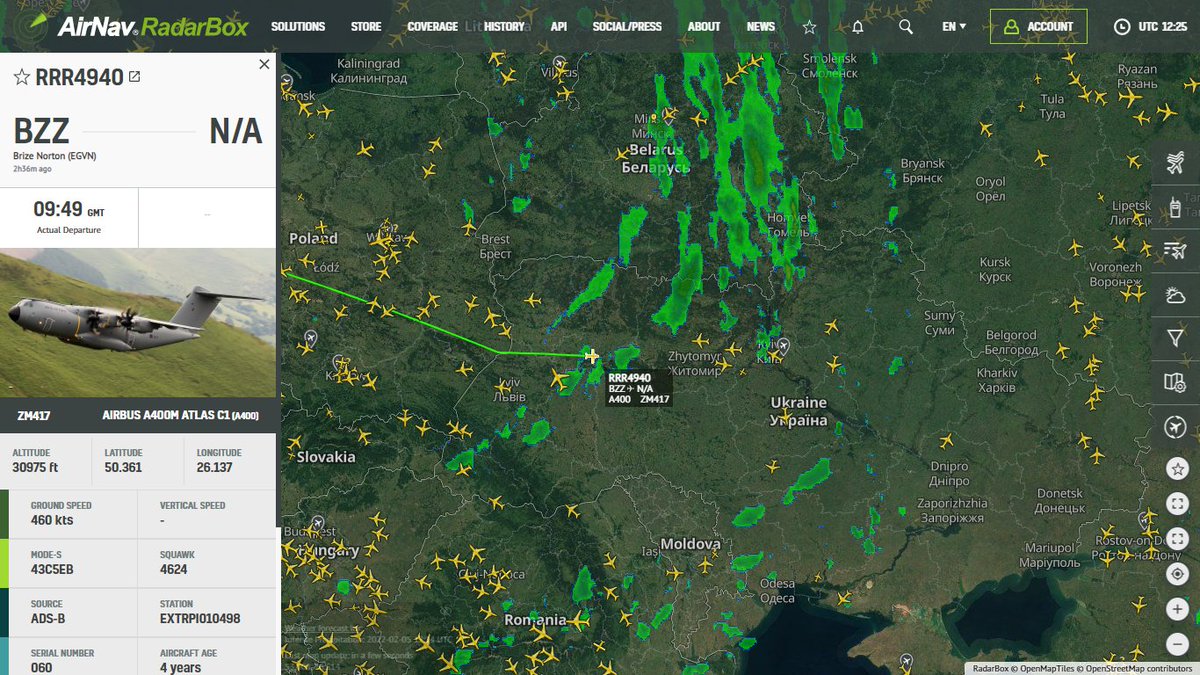This screenshot has width=1200, height=675.
Task: Open the map settings icon
Action: (x=1176, y=382)
